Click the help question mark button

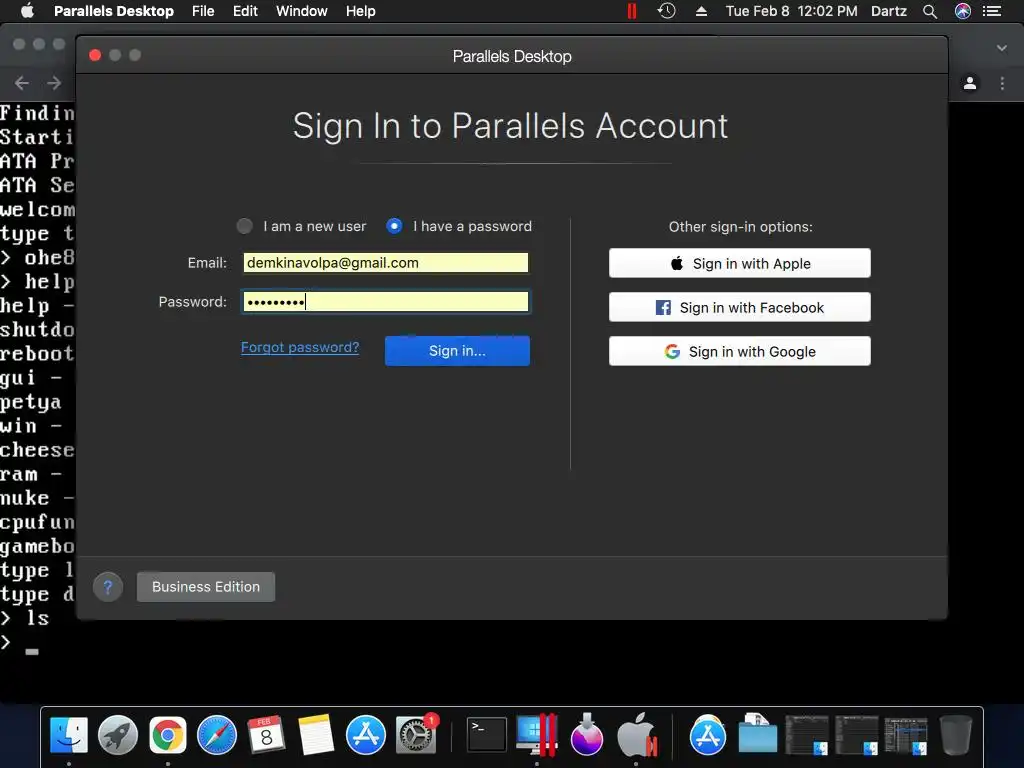108,587
